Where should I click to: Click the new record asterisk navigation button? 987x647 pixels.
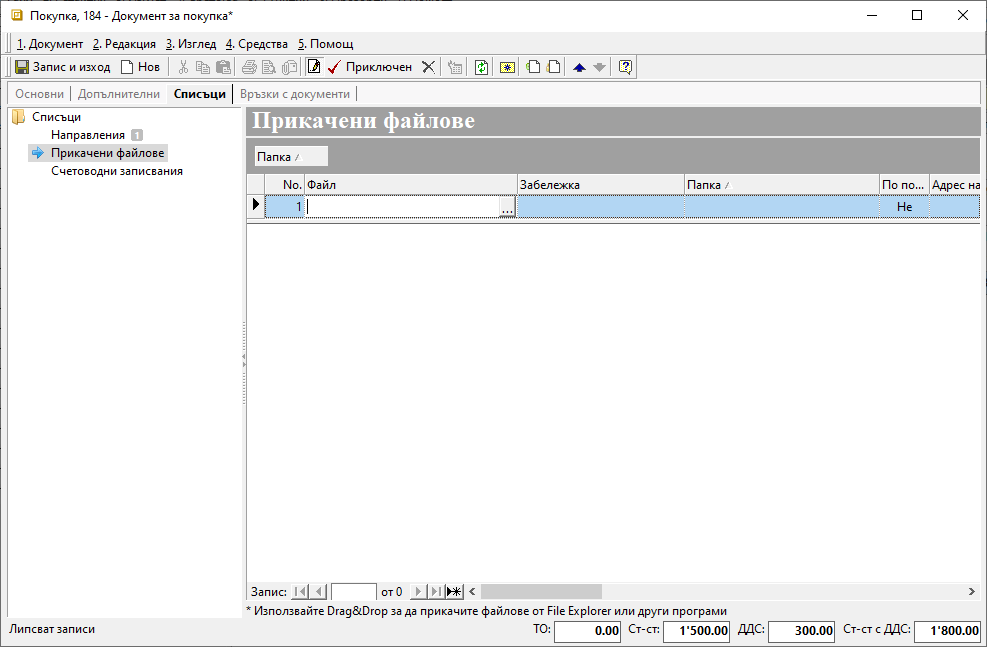[454, 592]
